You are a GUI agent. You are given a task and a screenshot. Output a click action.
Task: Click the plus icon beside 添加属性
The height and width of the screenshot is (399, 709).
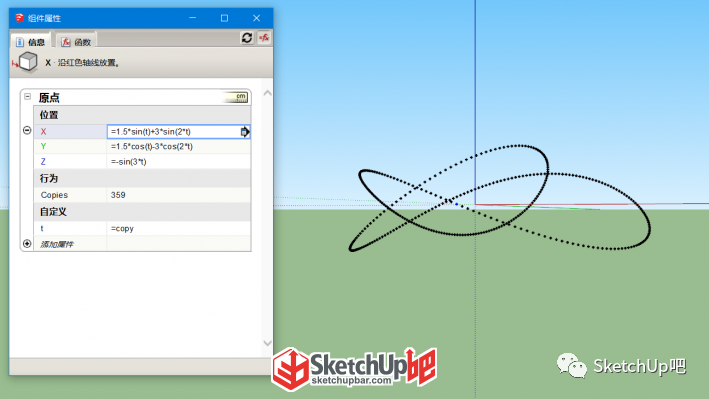point(27,244)
